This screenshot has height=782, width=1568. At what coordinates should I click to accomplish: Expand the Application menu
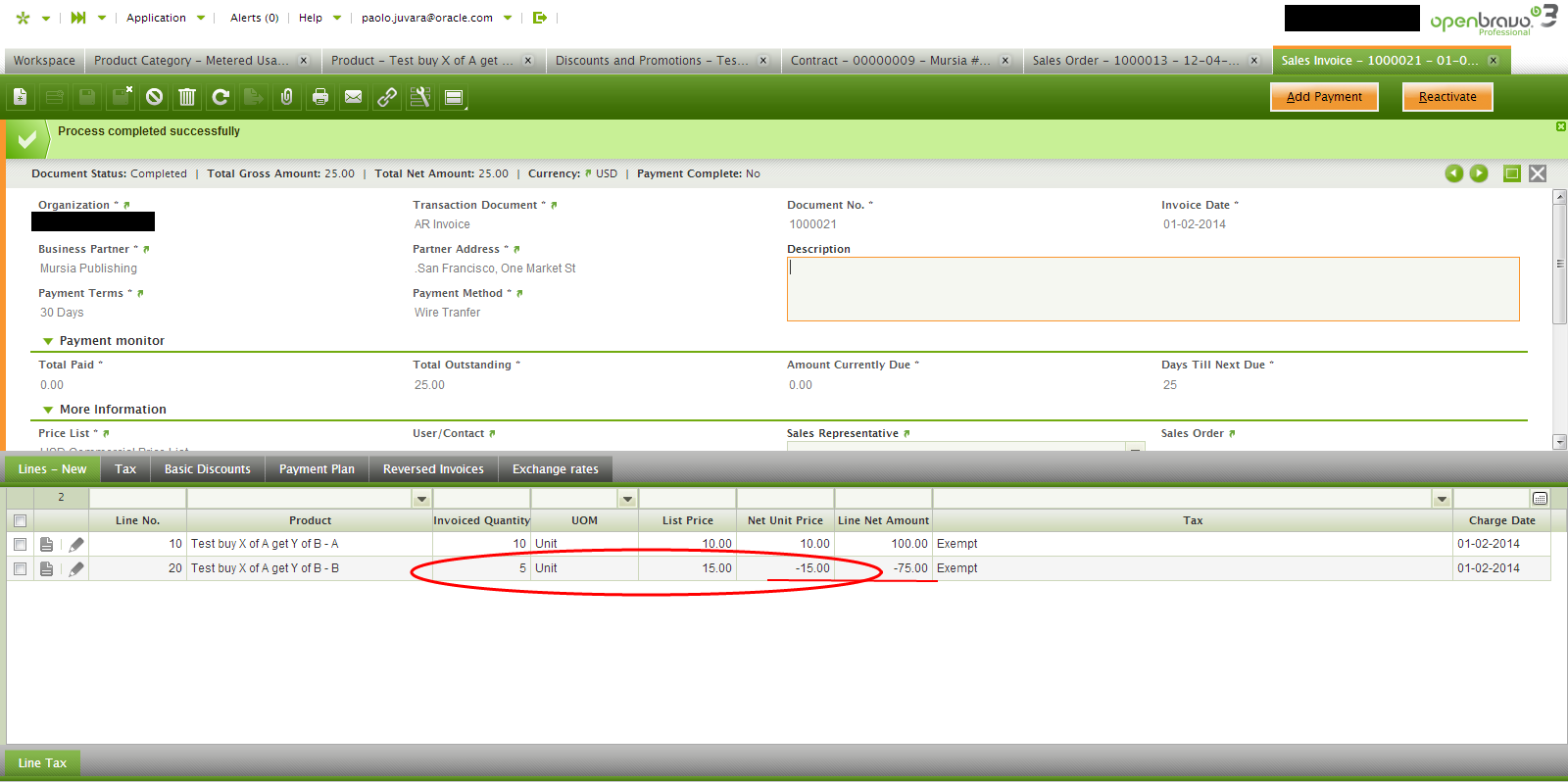click(166, 18)
